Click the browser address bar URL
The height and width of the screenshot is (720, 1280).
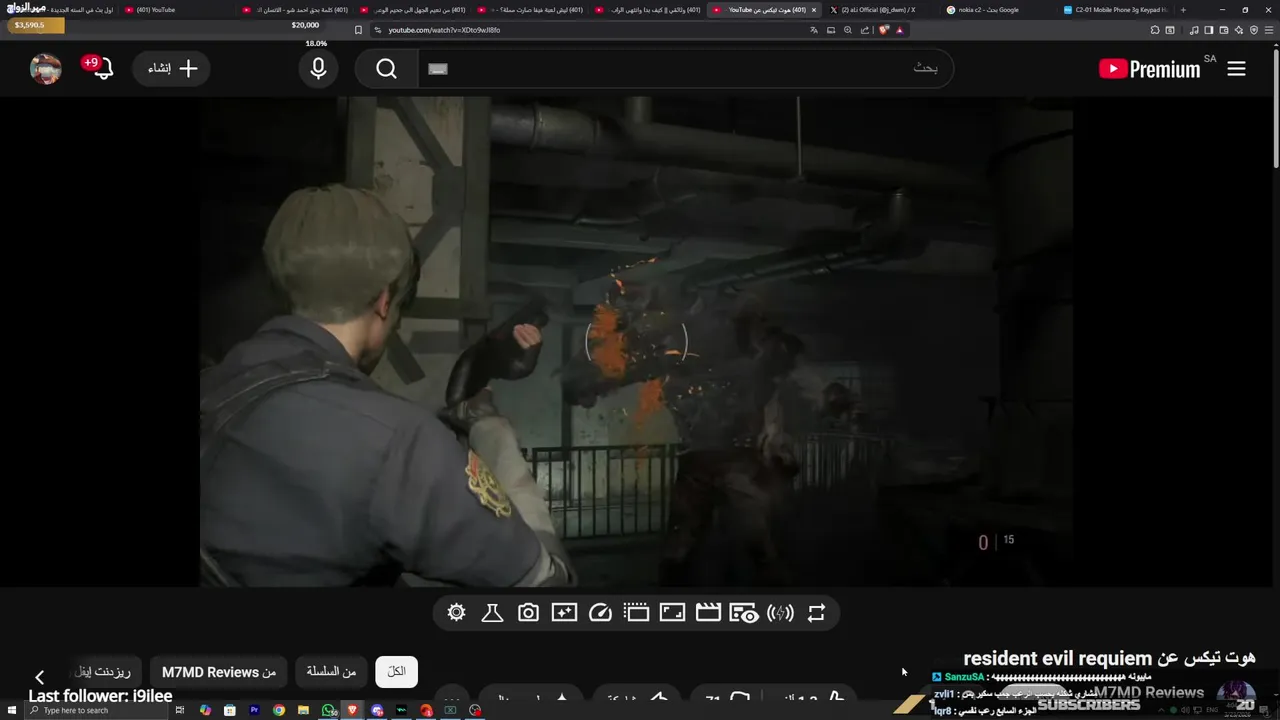444,30
